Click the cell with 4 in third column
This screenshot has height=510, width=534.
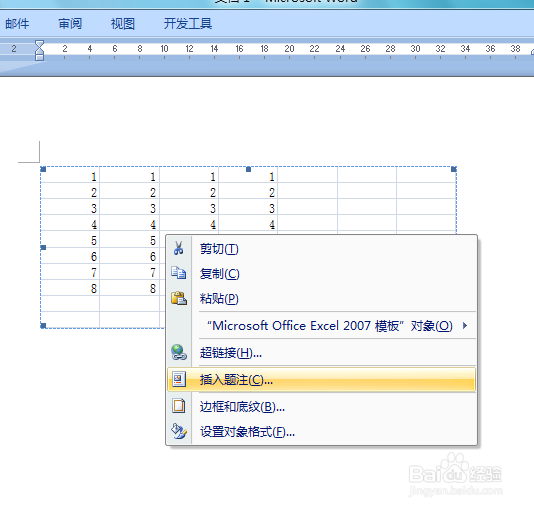(189, 224)
